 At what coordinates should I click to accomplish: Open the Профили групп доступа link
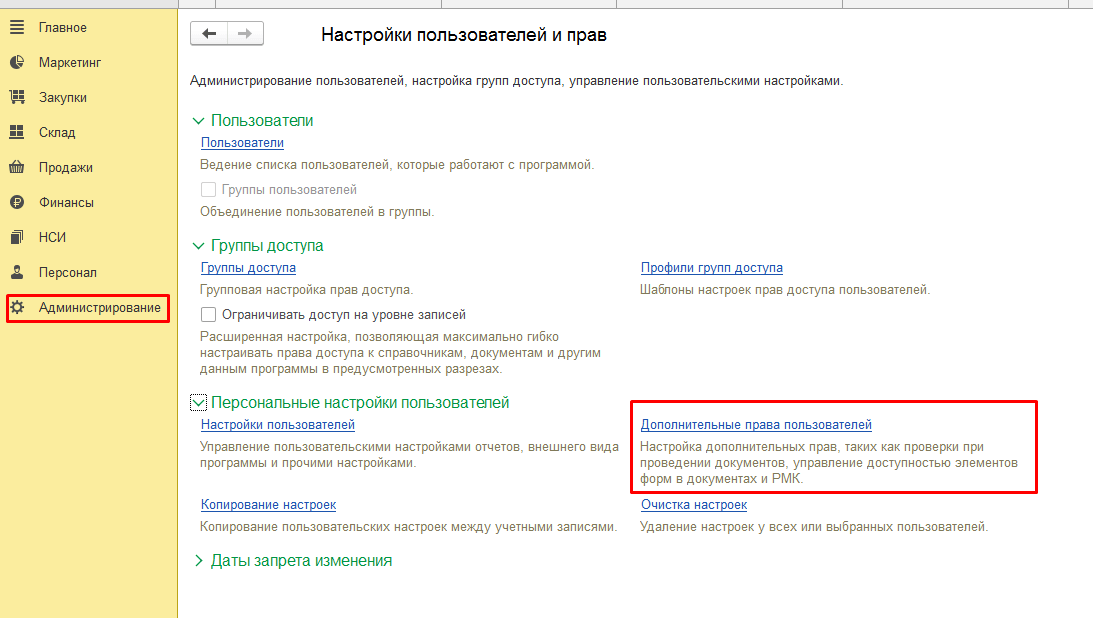click(x=711, y=268)
